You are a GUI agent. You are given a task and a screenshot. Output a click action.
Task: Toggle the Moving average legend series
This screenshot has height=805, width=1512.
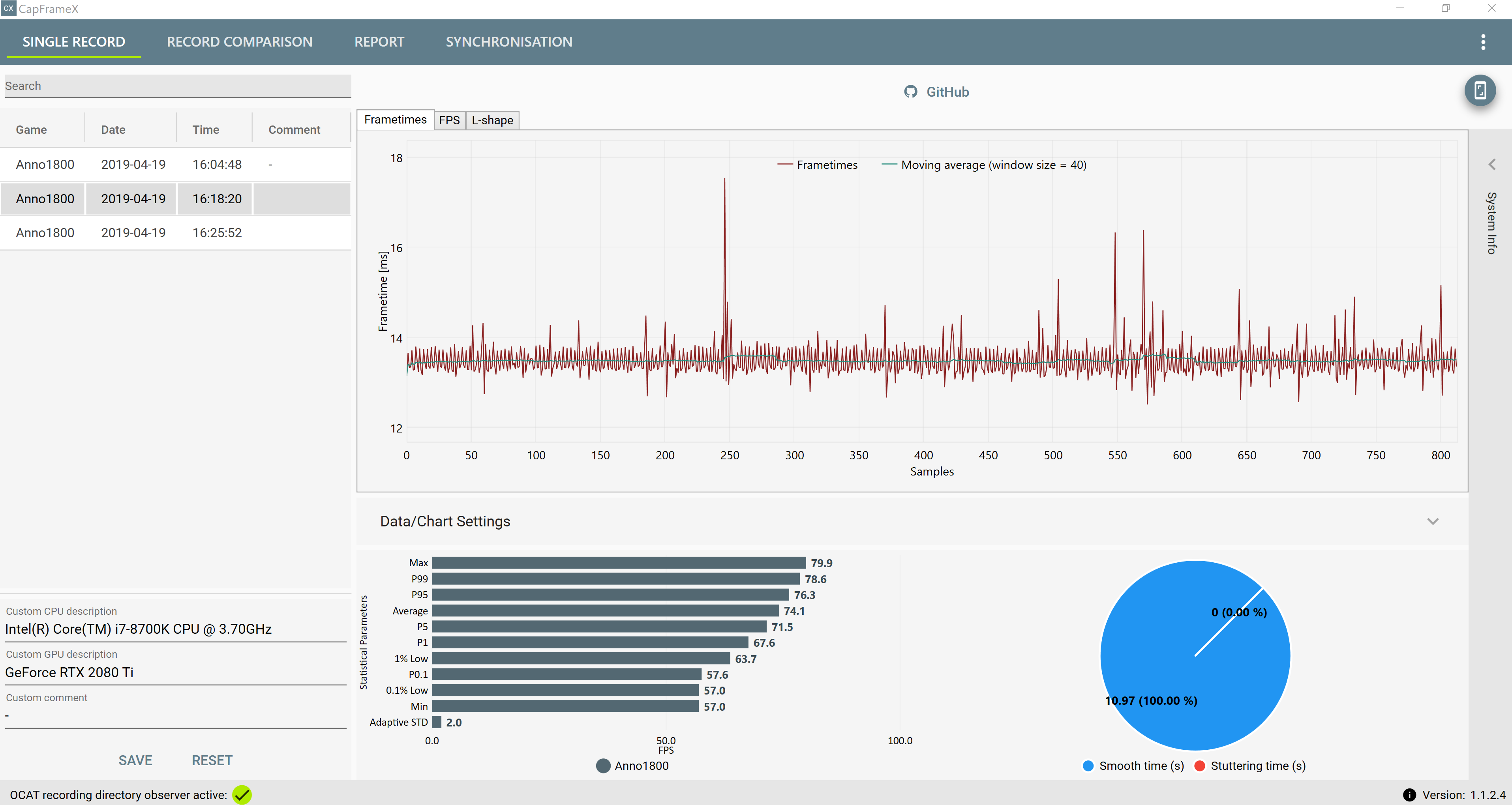click(984, 165)
